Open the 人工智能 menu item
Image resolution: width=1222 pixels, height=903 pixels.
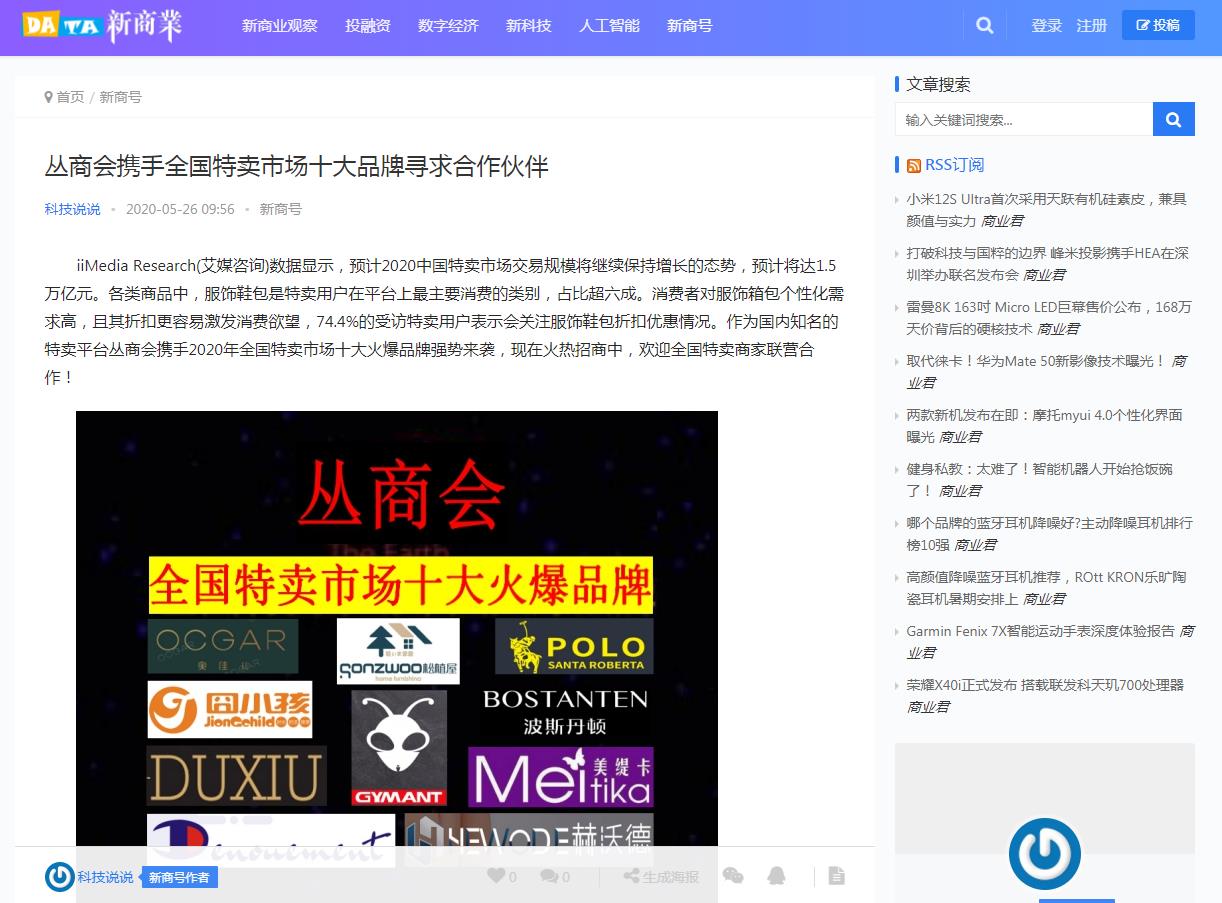pyautogui.click(x=610, y=26)
